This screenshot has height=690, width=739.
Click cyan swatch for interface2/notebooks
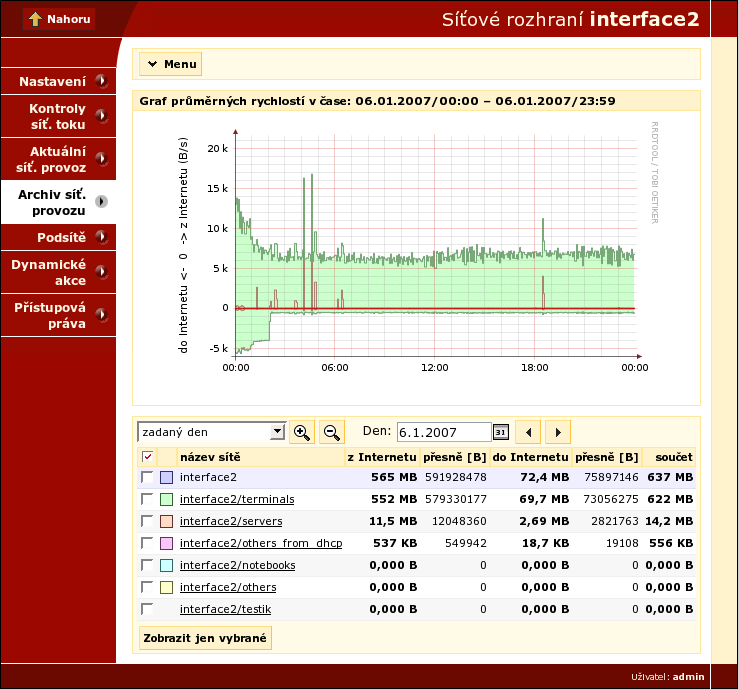(x=166, y=565)
